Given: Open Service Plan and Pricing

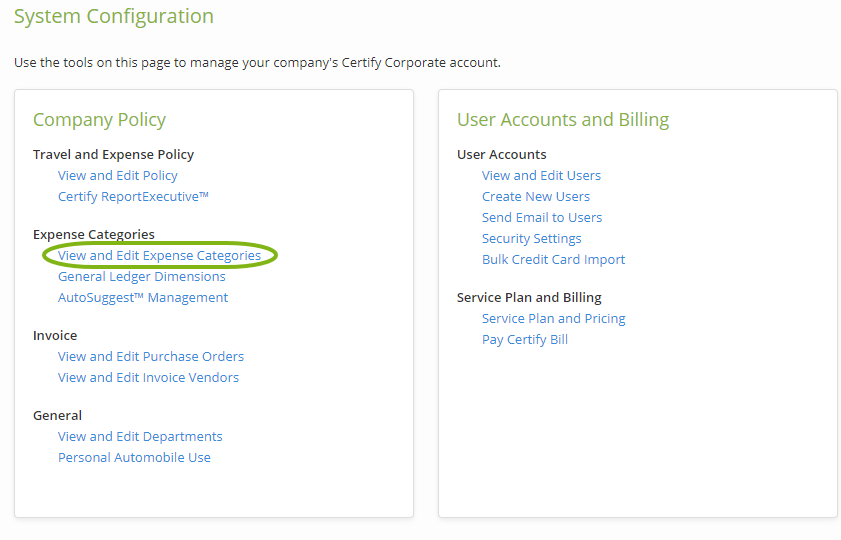Looking at the screenshot, I should tap(553, 318).
